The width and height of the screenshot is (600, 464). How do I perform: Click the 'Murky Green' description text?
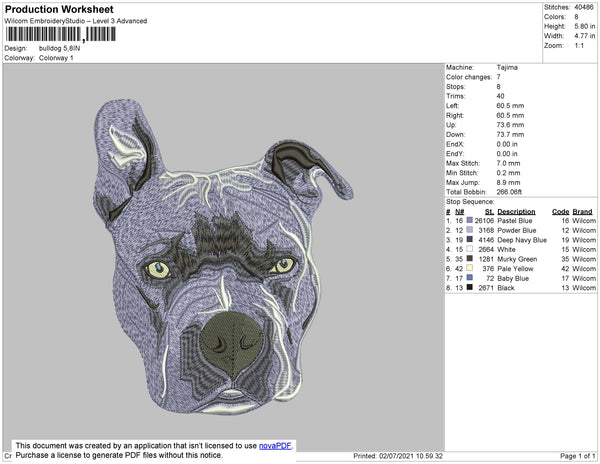[x=517, y=259]
